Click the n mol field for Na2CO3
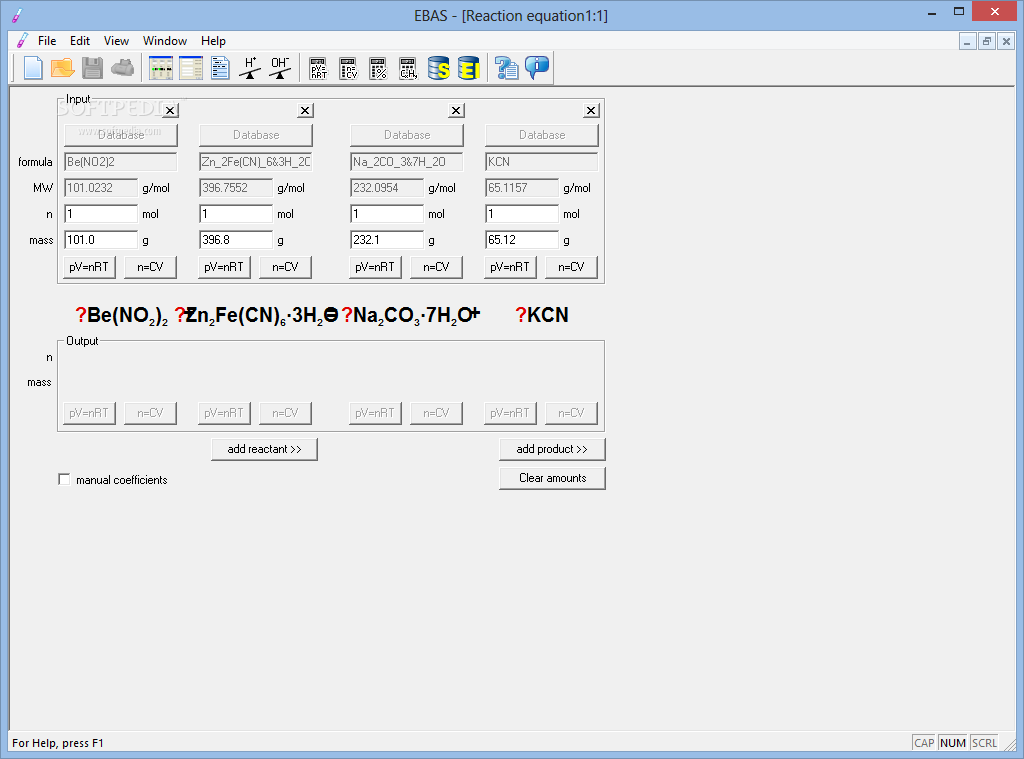1024x759 pixels. click(387, 214)
